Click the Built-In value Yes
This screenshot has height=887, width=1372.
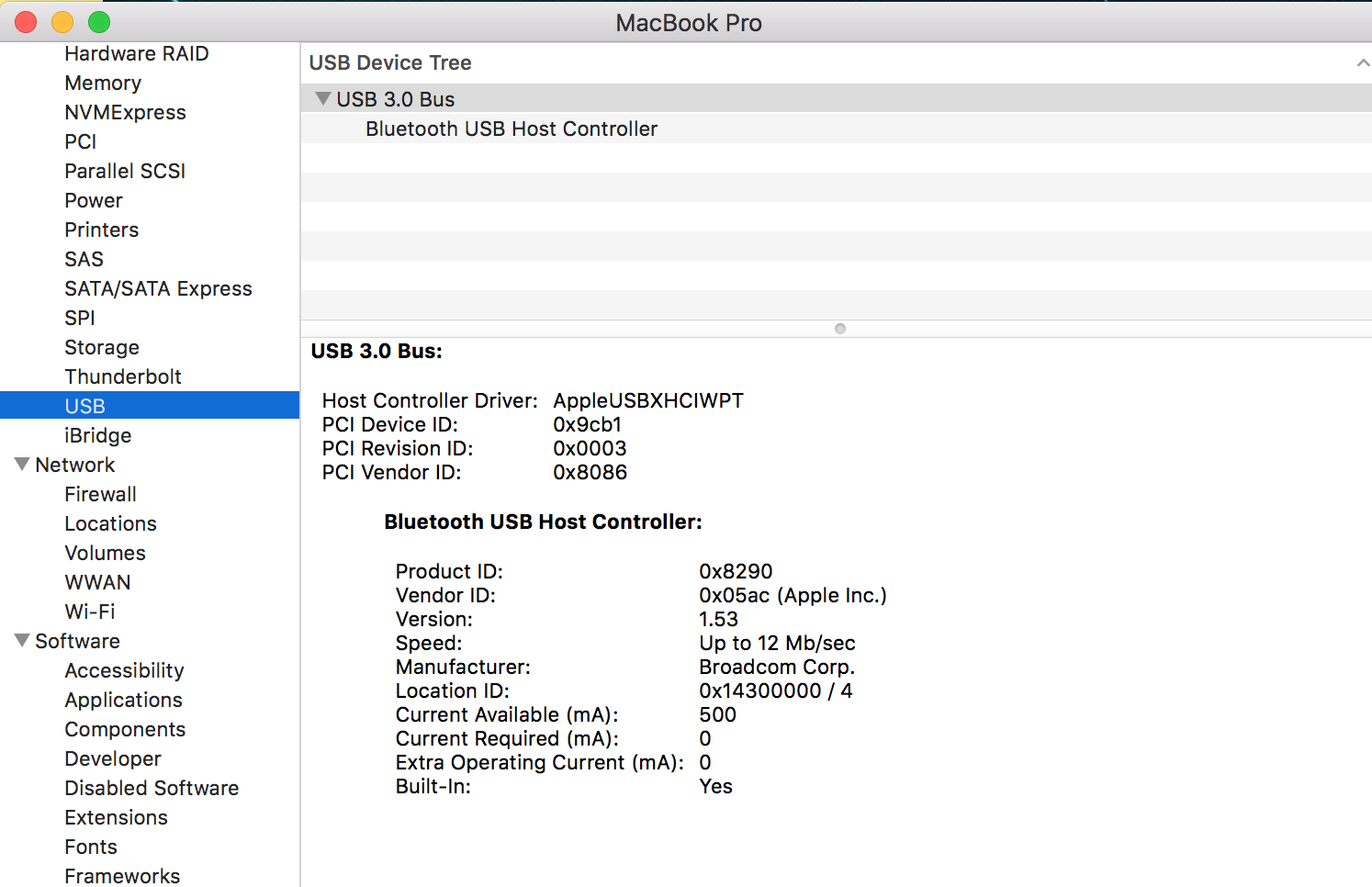coord(715,786)
